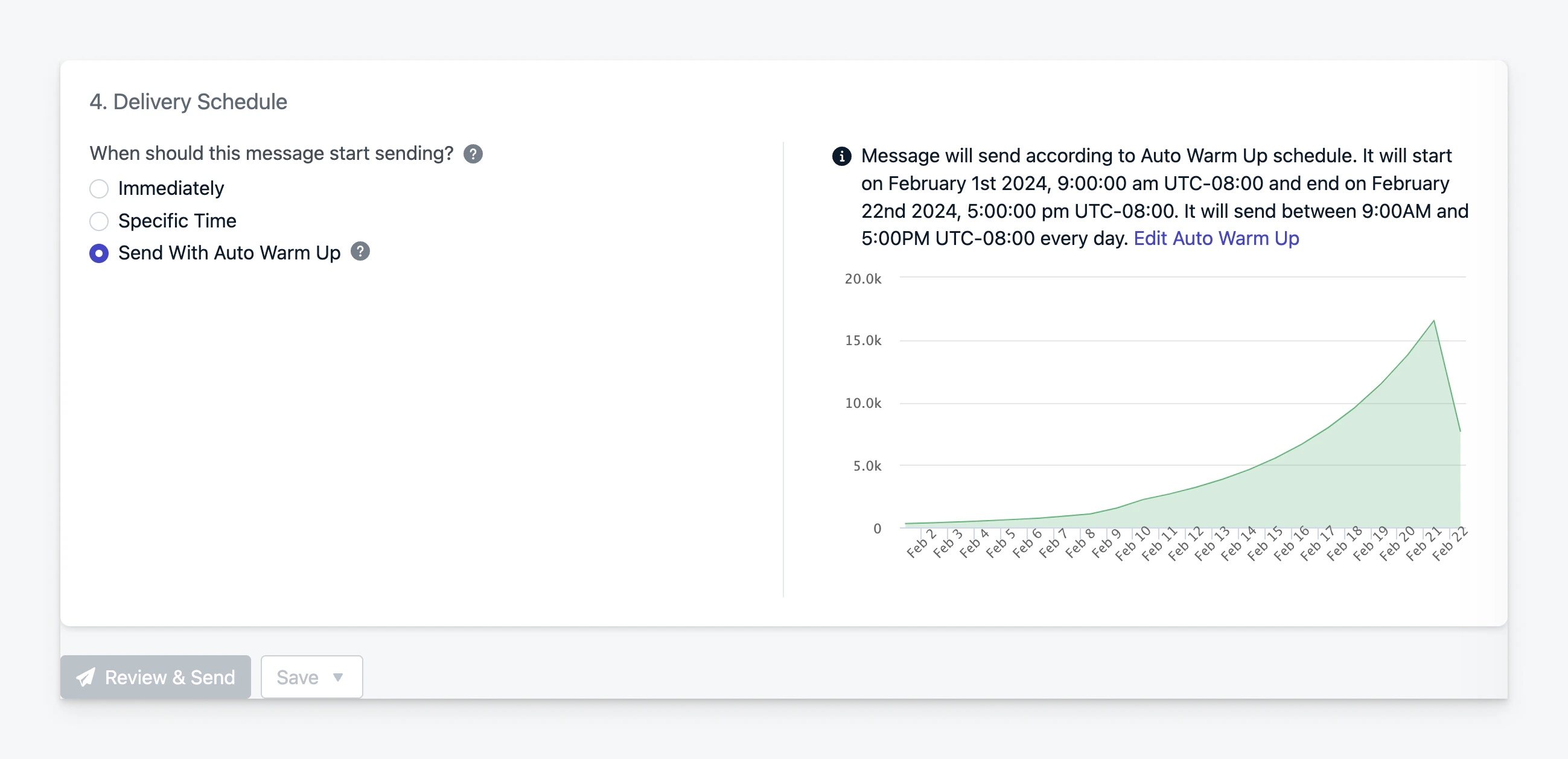This screenshot has height=759, width=1568.
Task: Click the Review & Send button
Action: (x=156, y=677)
